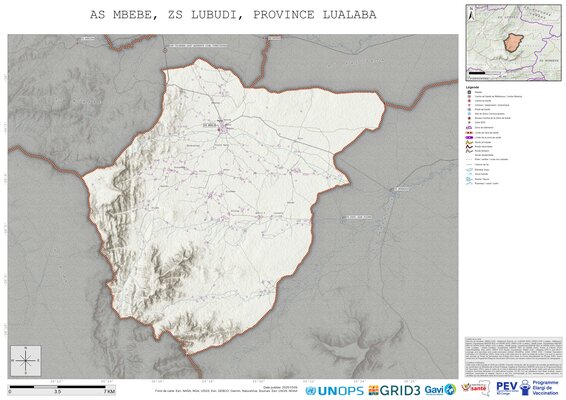This screenshot has width=566, height=400.
Task: Click the data sources text block
Action: [x=513, y=357]
